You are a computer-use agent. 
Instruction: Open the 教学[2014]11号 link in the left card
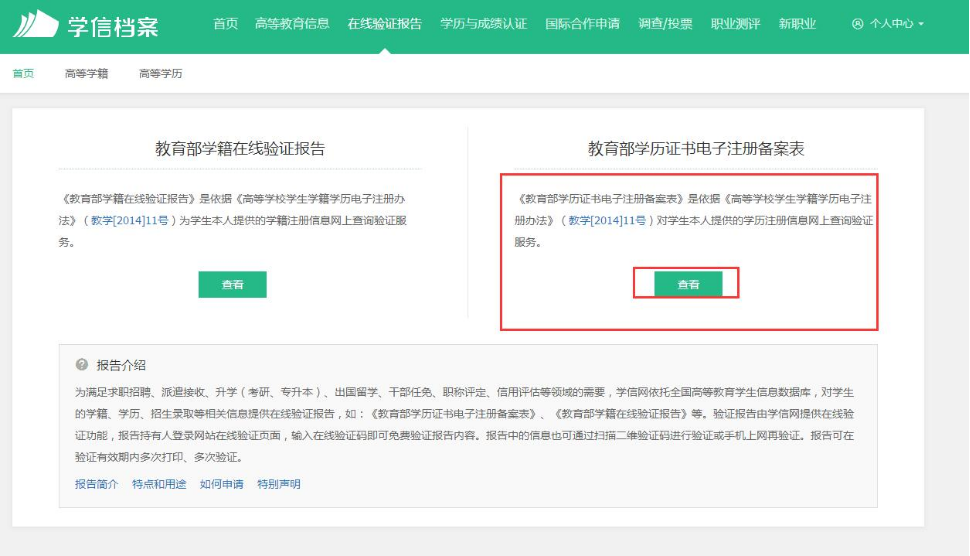click(x=129, y=220)
